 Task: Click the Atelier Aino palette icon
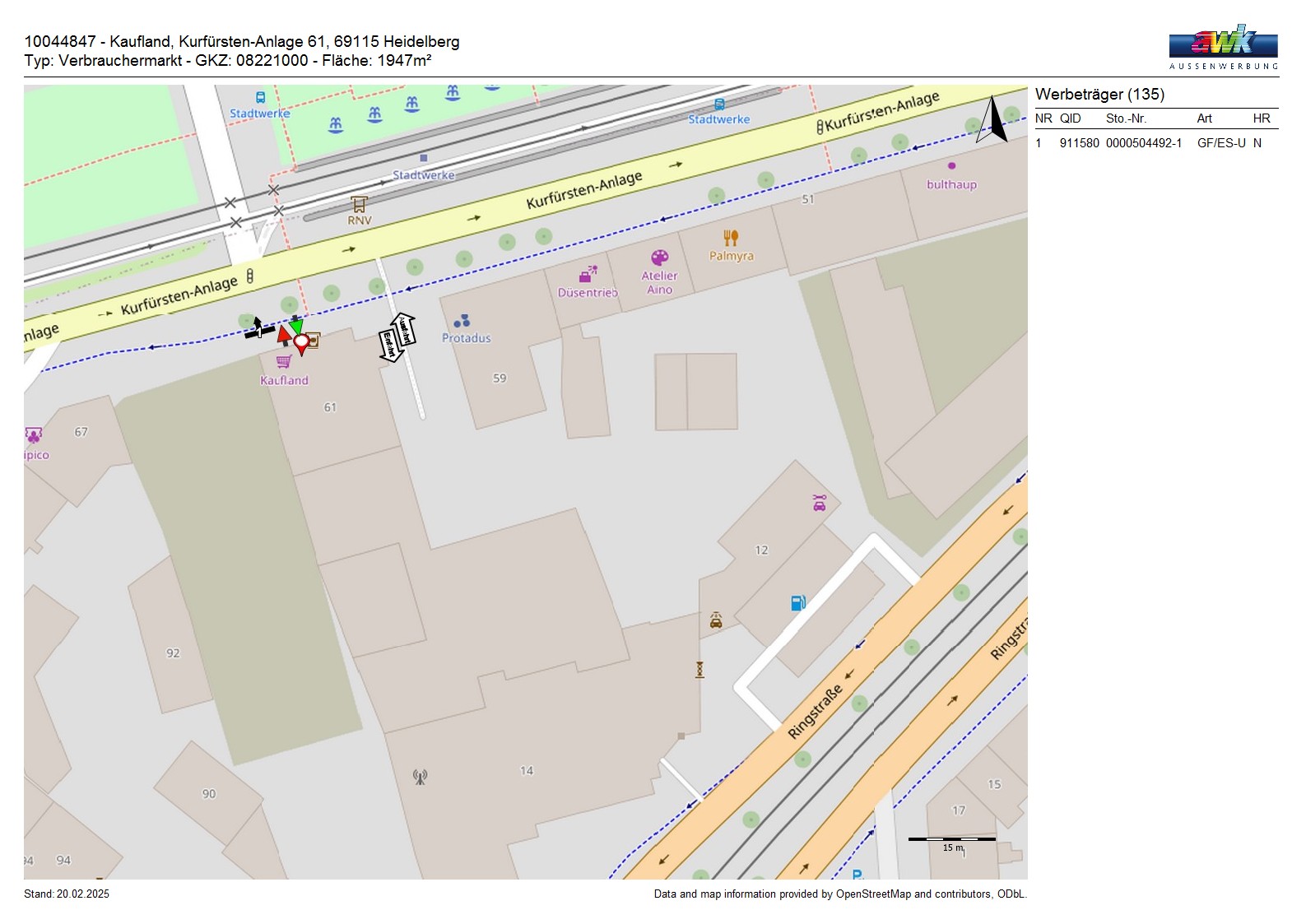(x=659, y=258)
